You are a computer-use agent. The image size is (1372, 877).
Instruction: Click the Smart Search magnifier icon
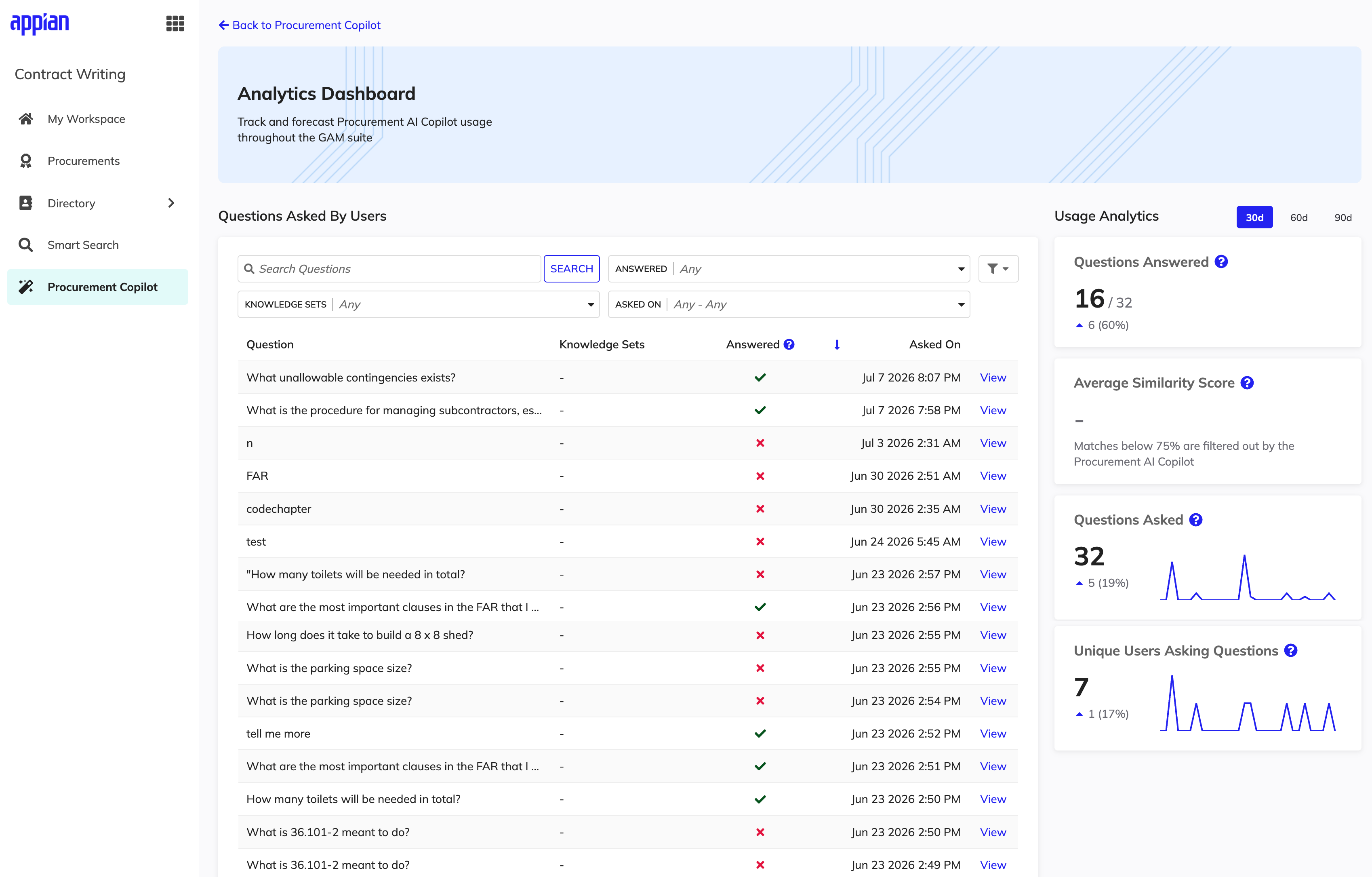click(25, 245)
